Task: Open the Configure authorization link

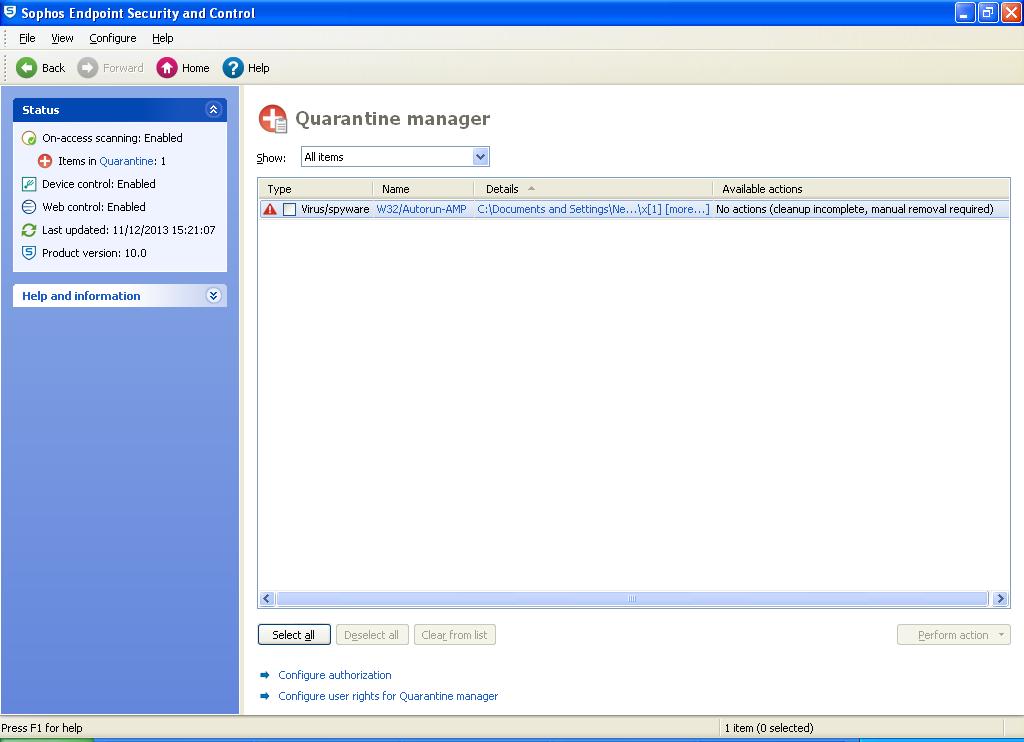Action: [334, 675]
